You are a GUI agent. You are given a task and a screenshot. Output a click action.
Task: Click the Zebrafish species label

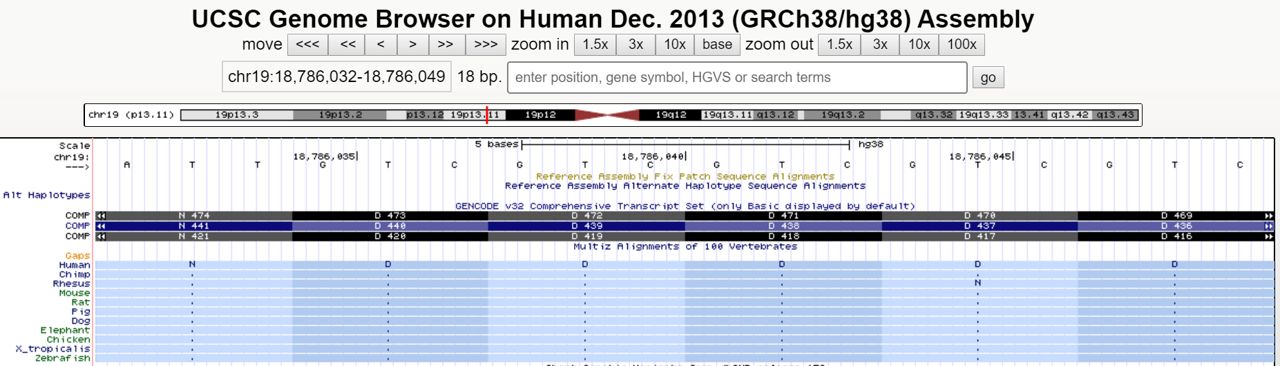click(63, 358)
